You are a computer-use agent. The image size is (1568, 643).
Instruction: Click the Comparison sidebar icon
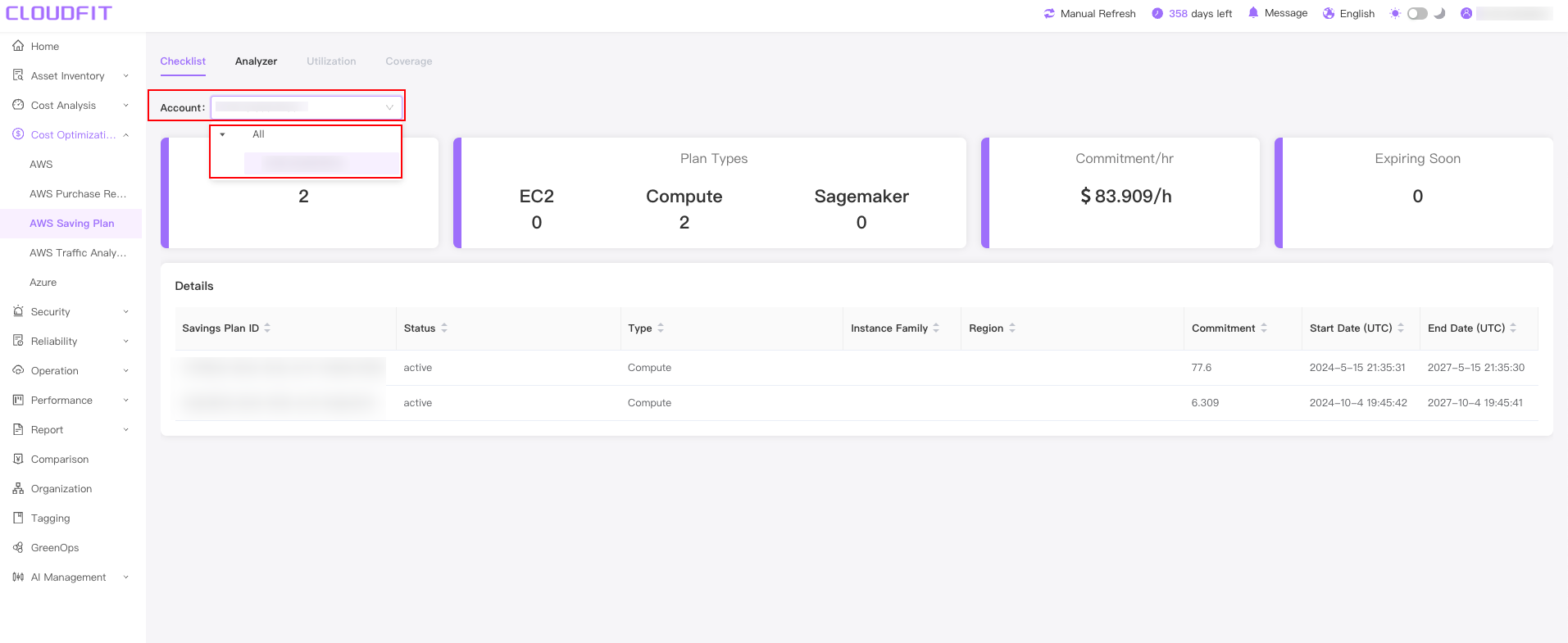click(18, 459)
